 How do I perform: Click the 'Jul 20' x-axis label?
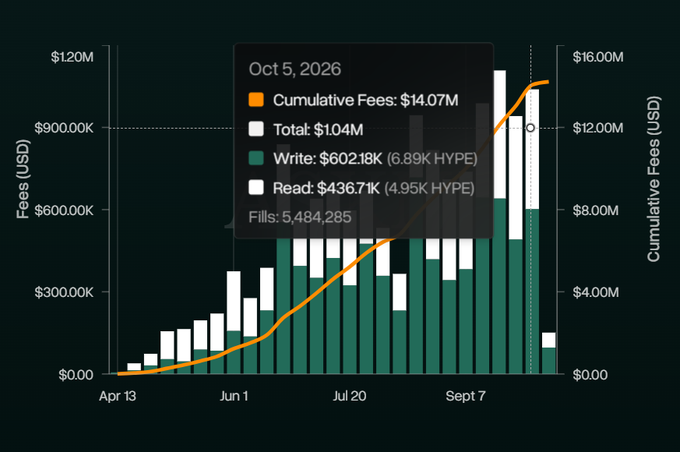[x=350, y=396]
